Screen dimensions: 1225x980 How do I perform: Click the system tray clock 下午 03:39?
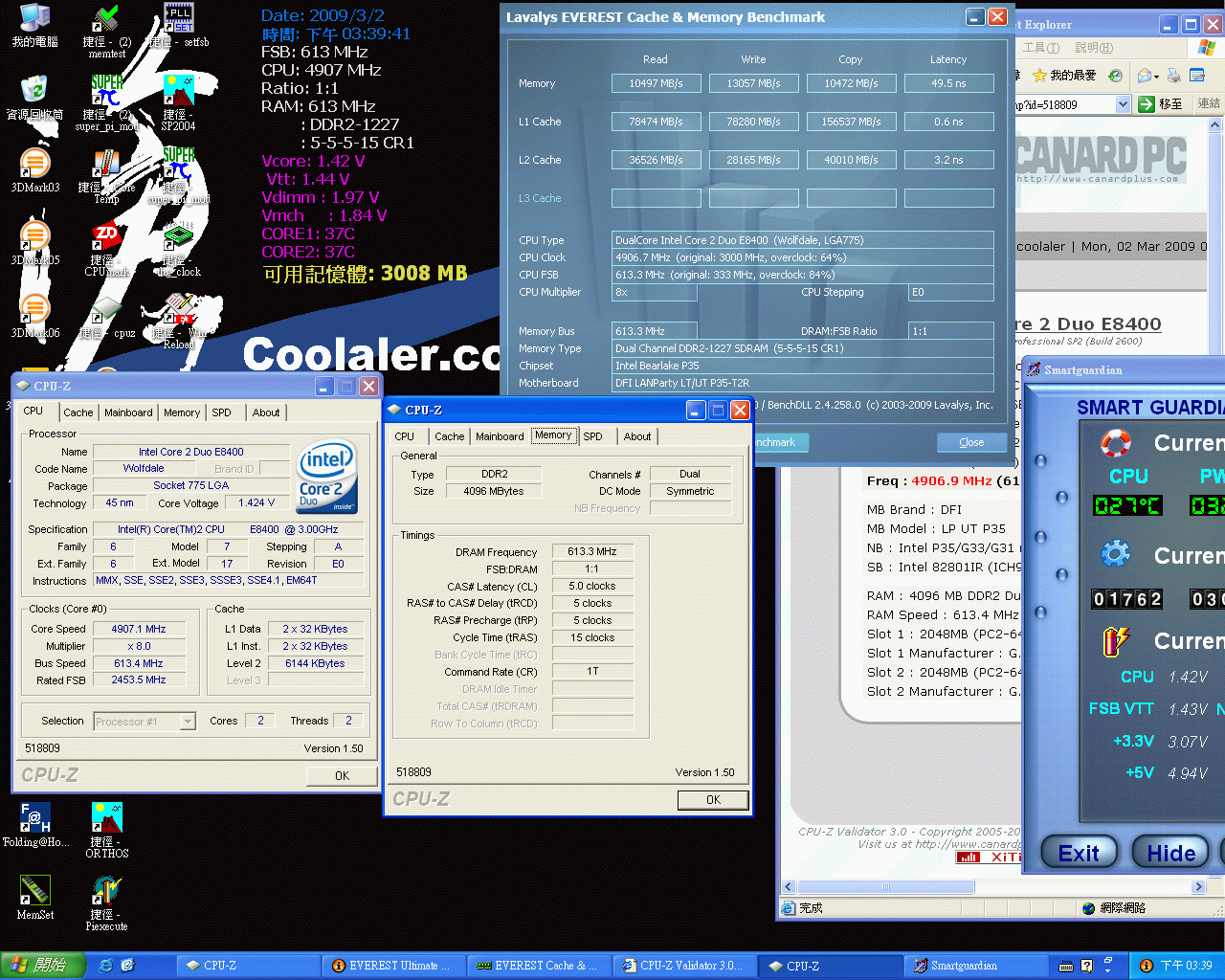tap(1186, 966)
